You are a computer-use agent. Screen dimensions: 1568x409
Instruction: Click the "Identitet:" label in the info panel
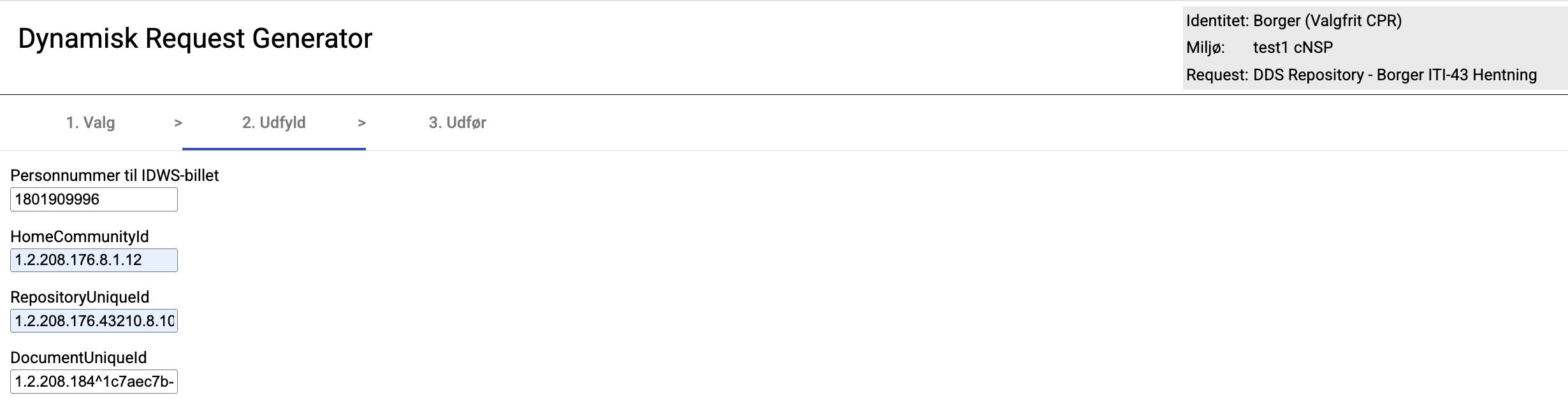click(x=1217, y=21)
